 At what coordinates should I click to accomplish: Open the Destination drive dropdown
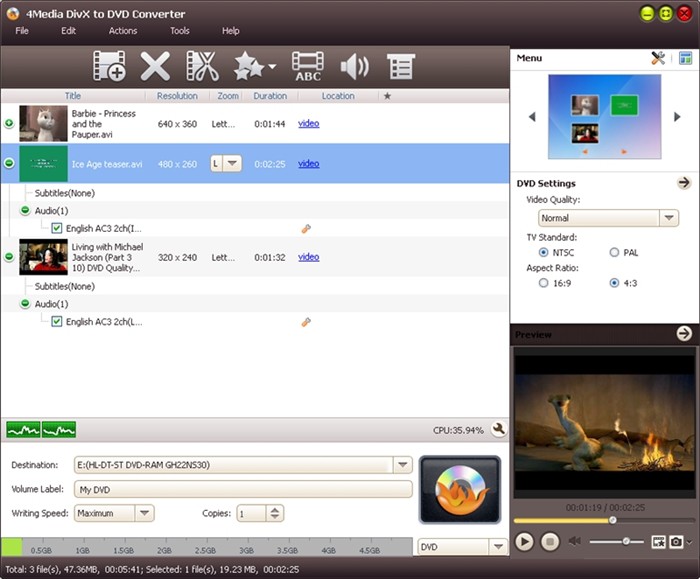pyautogui.click(x=402, y=465)
